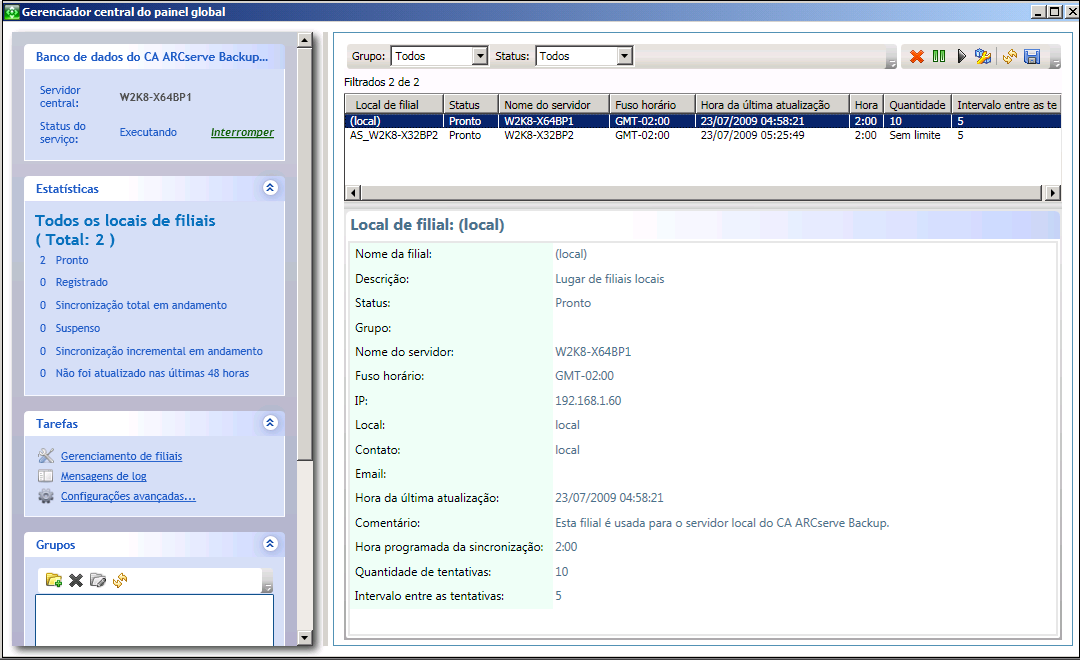
Task: Collapse the Estatísticas panel
Action: [x=269, y=188]
